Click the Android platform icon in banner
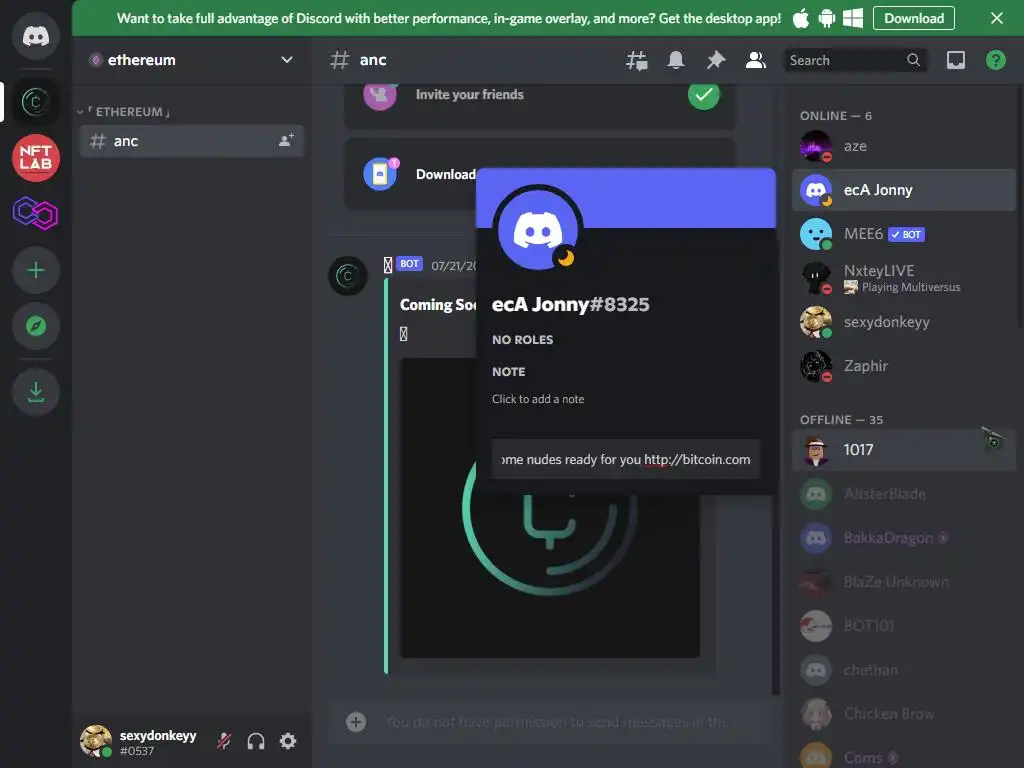 point(827,18)
